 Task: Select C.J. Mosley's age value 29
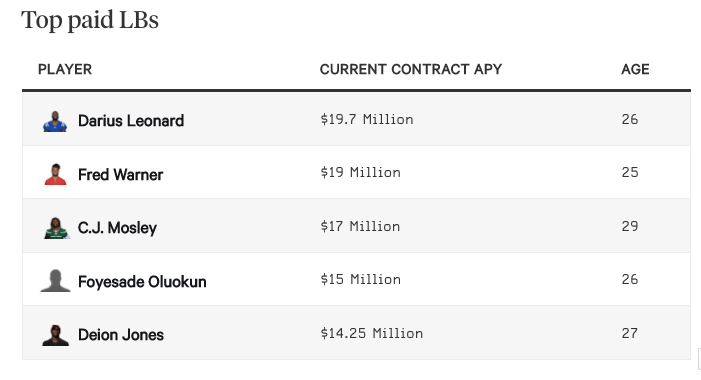[630, 226]
